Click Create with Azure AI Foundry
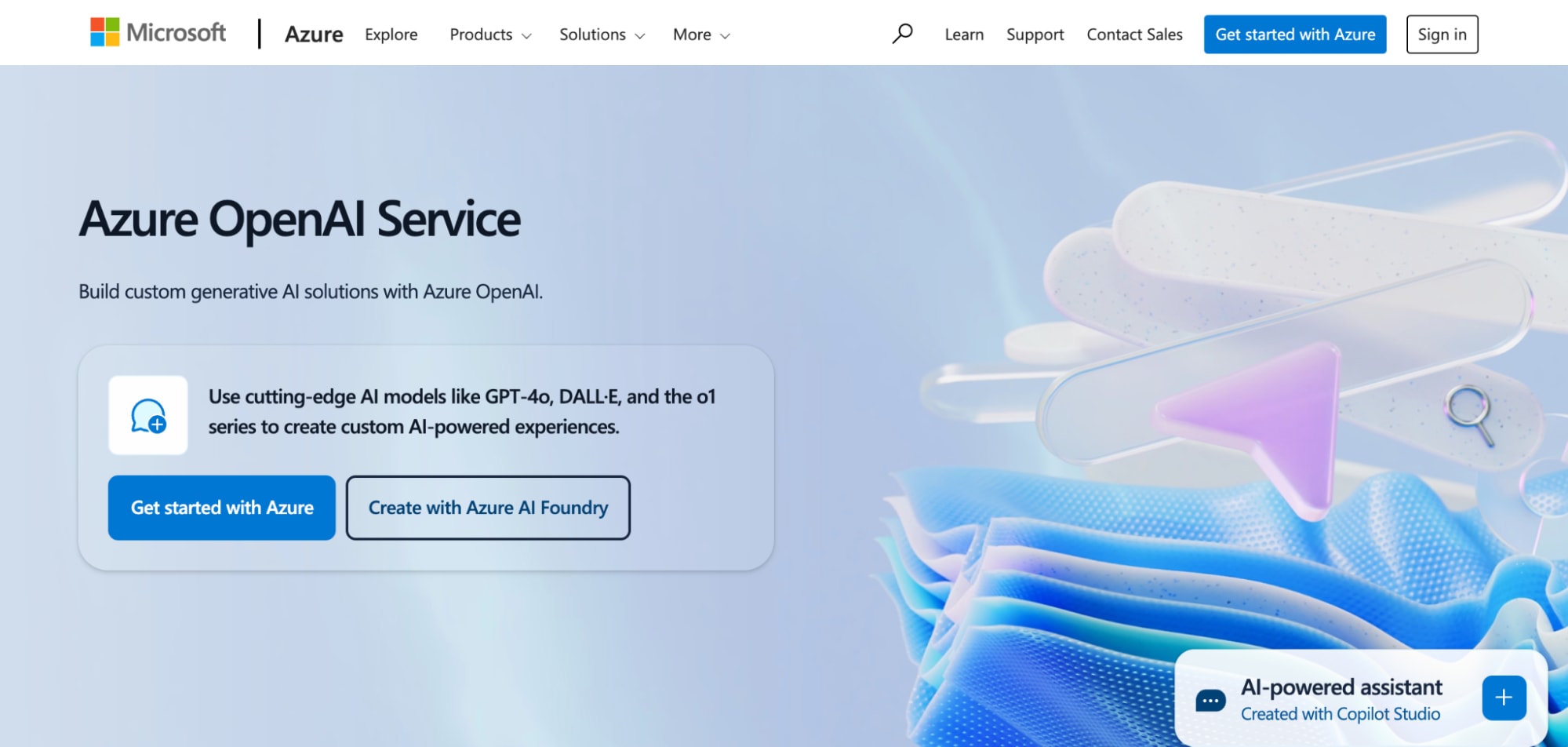This screenshot has height=747, width=1568. pyautogui.click(x=488, y=508)
